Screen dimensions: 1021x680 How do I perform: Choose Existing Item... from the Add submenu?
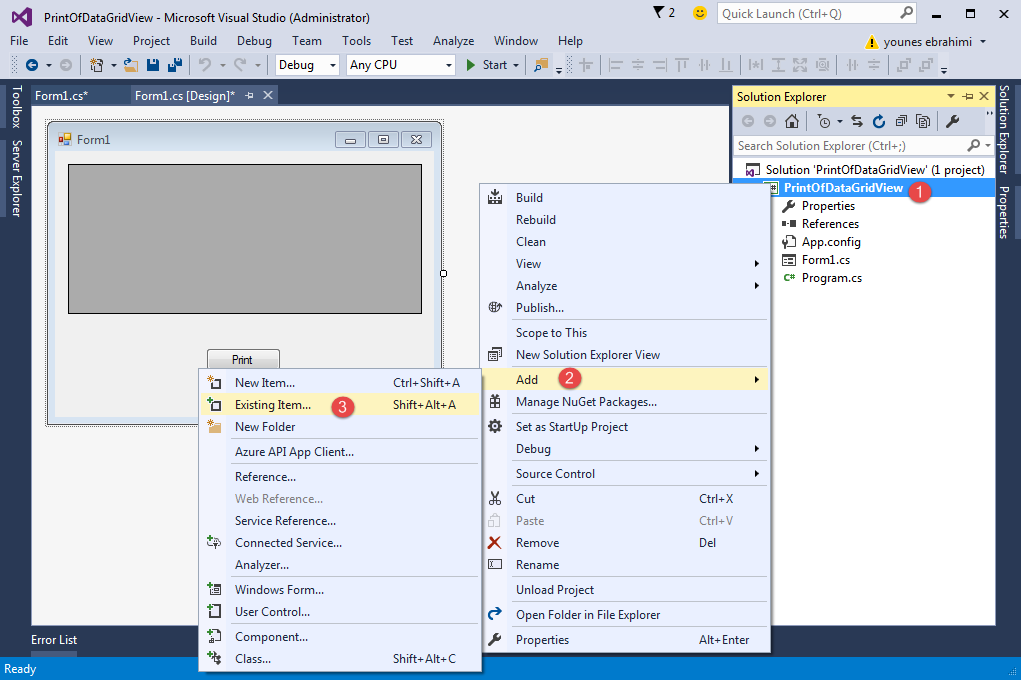[273, 405]
